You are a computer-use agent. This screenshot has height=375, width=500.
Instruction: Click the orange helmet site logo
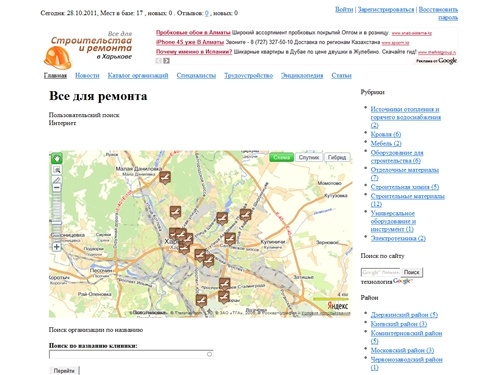tap(57, 58)
